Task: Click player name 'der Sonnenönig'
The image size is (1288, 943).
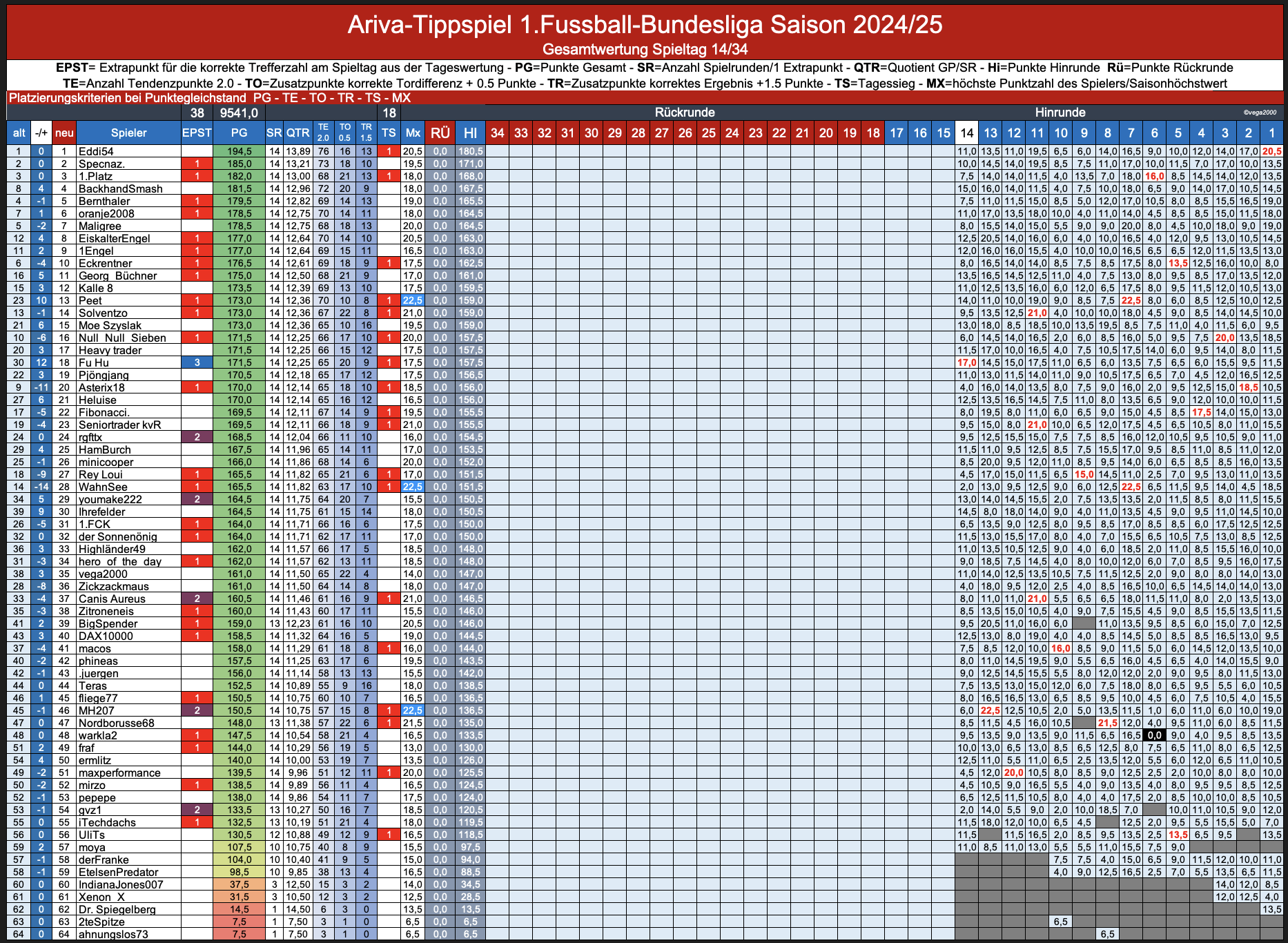Action: [118, 536]
